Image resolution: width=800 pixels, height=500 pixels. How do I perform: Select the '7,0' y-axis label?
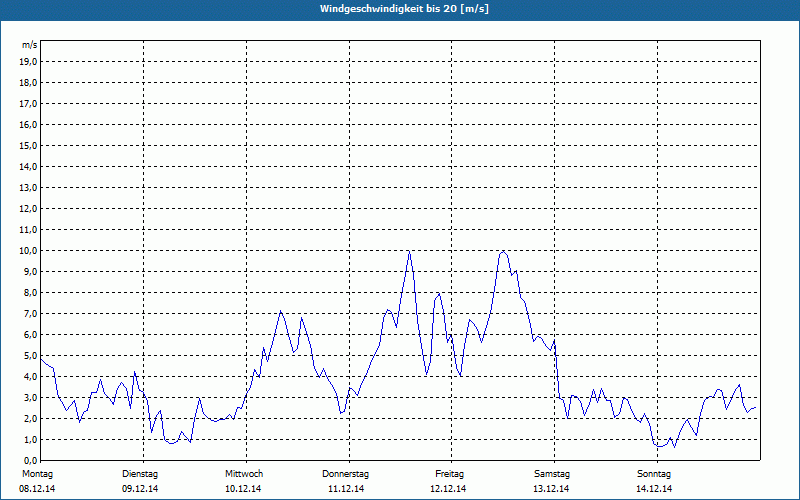[30, 313]
